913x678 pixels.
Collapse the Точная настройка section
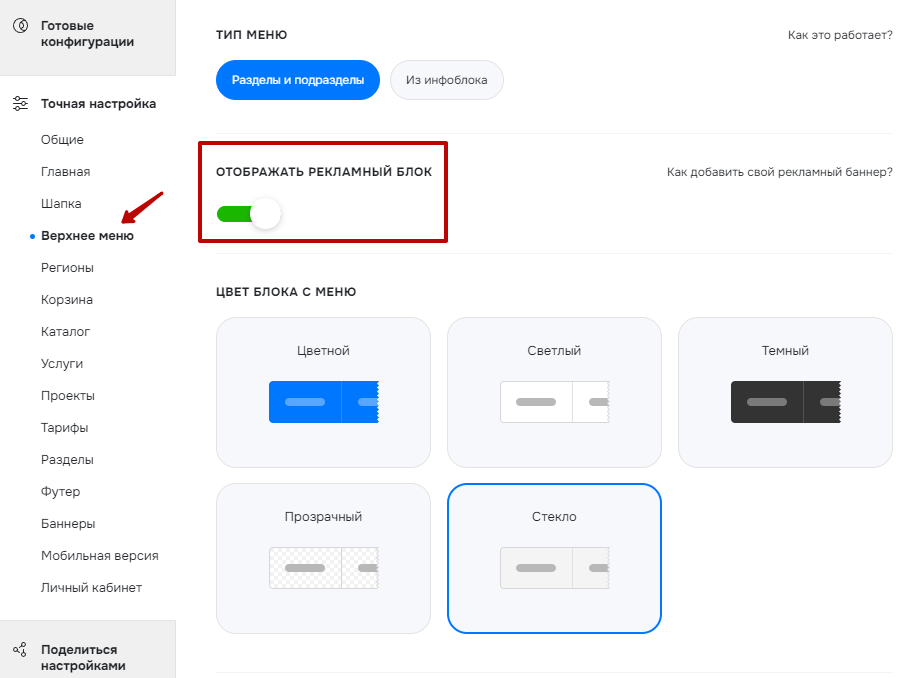coord(98,104)
